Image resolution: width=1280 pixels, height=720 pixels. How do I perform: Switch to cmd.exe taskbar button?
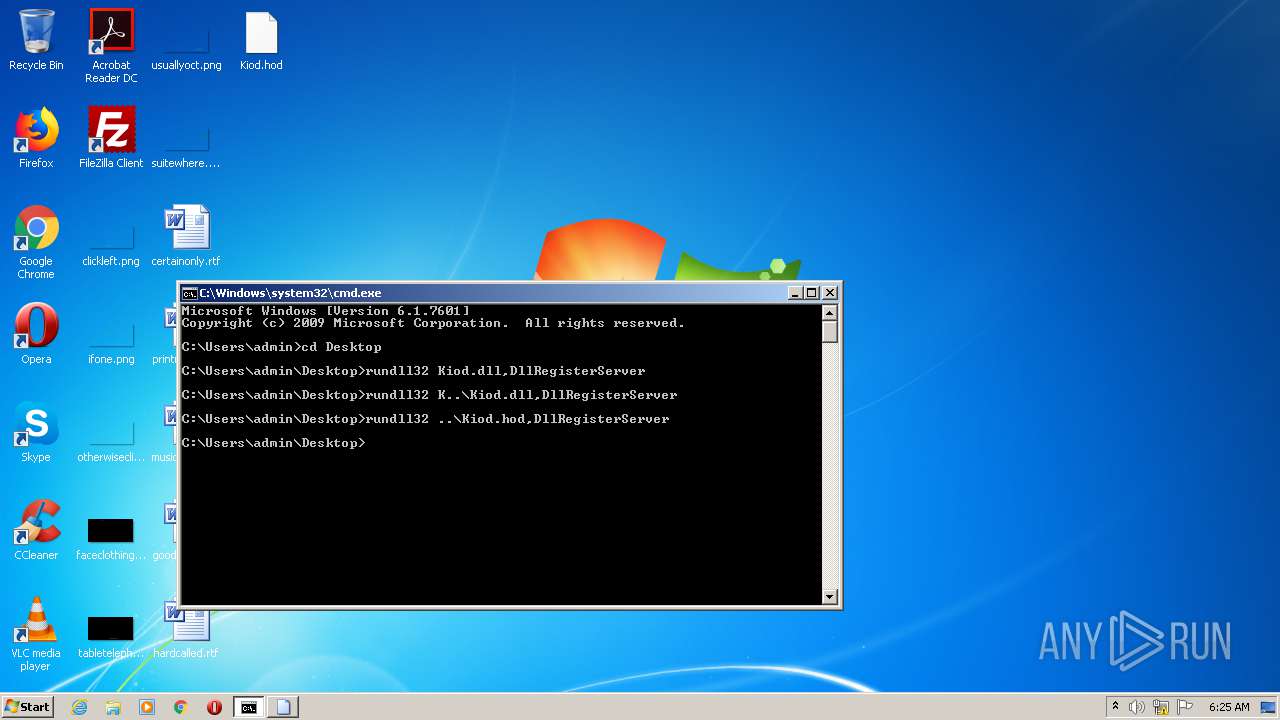pos(249,707)
